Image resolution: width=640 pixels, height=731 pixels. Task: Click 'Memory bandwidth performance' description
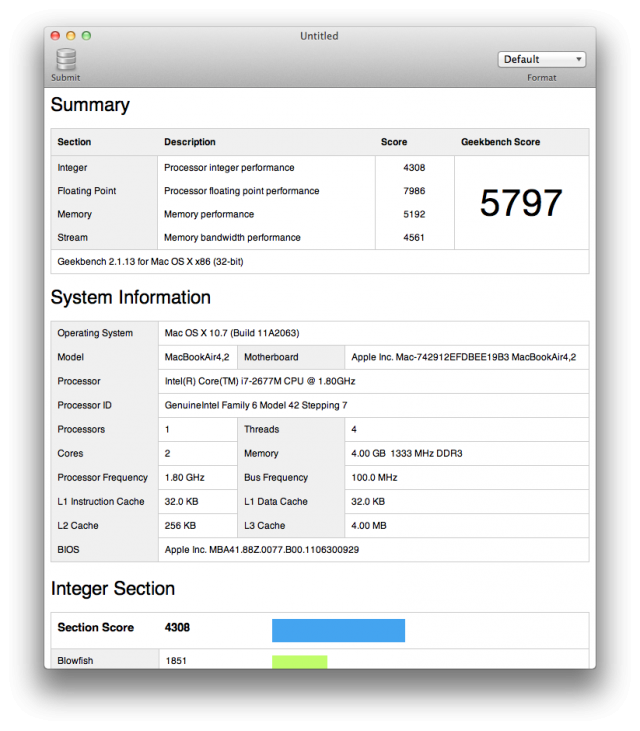(232, 237)
